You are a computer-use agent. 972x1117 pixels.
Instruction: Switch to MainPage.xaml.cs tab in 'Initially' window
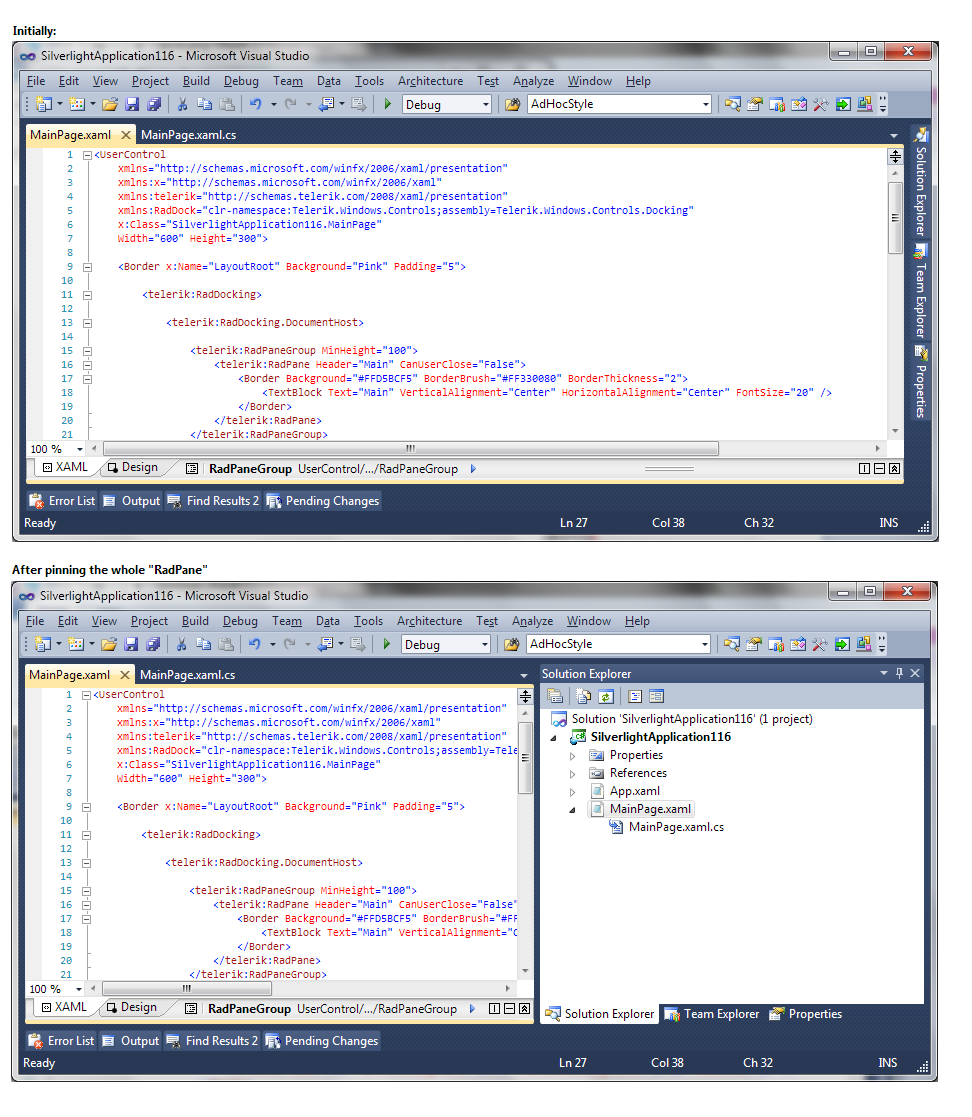[188, 135]
